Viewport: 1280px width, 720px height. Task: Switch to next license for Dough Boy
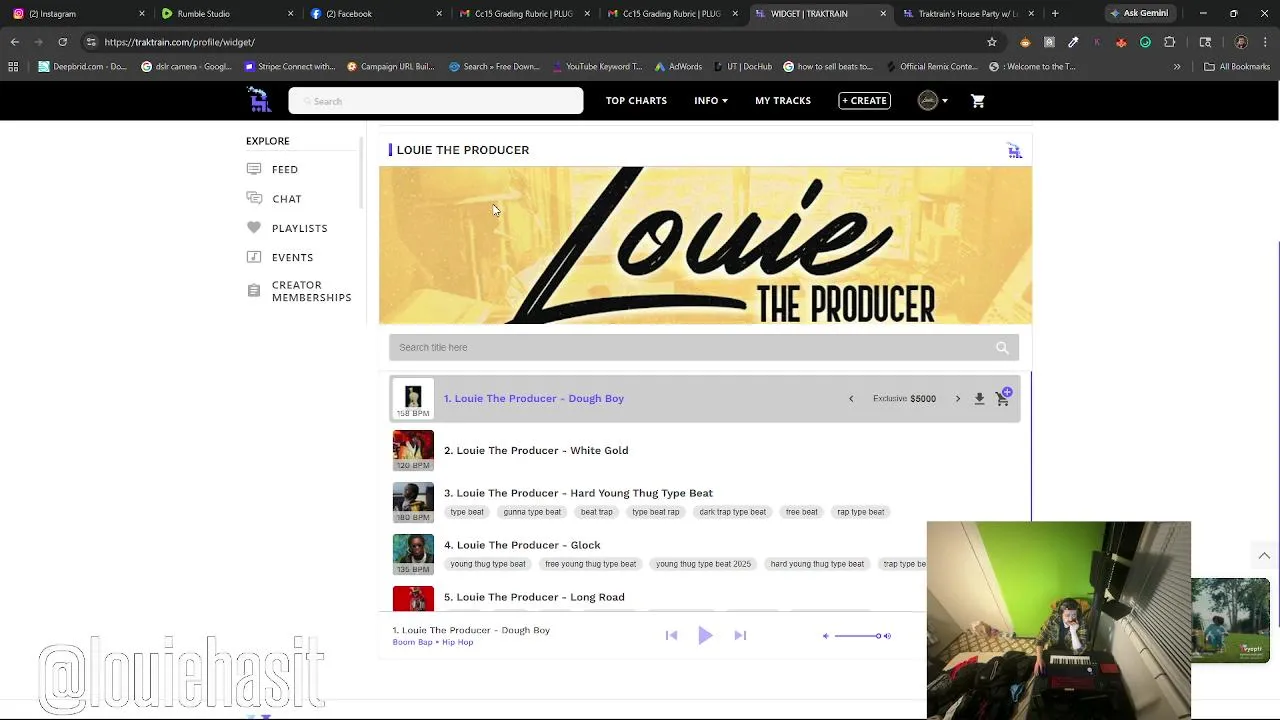[x=957, y=399]
